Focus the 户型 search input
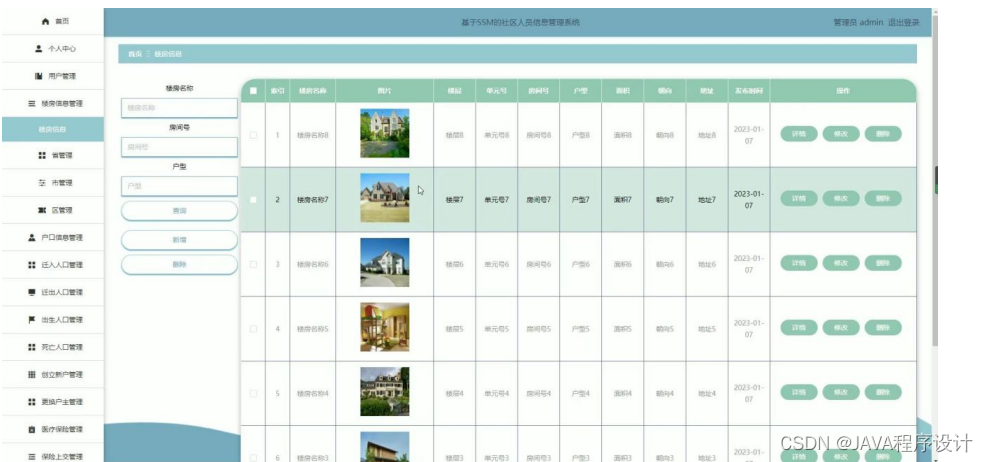 tap(179, 186)
